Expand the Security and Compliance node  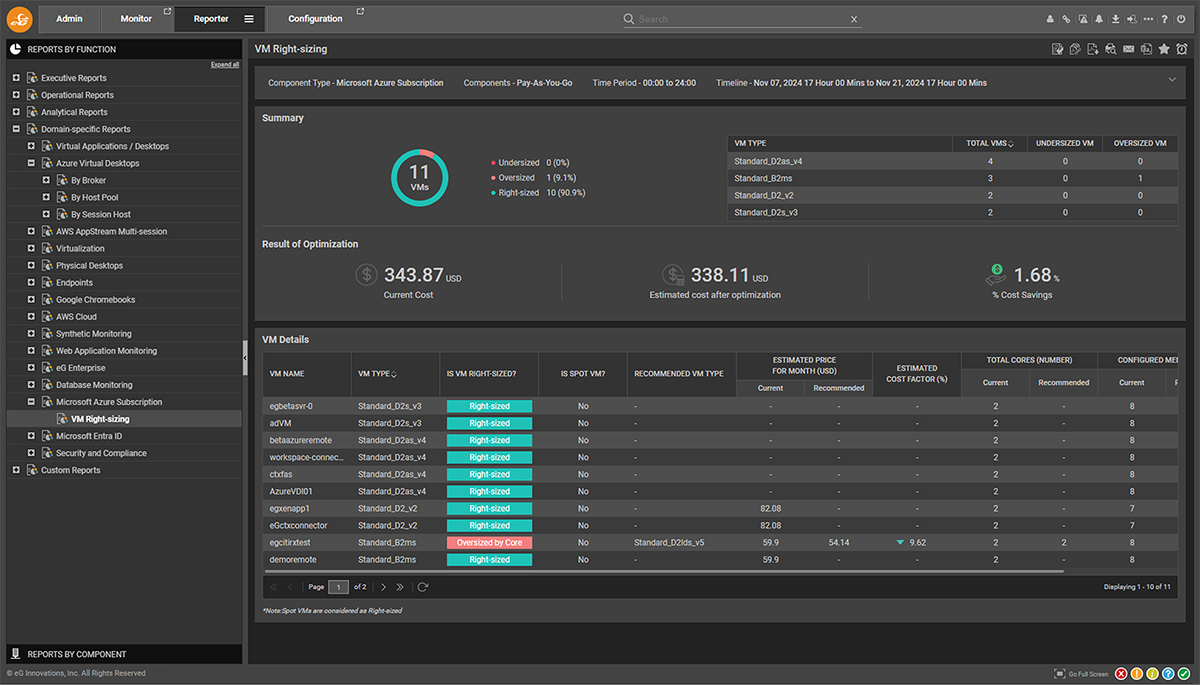[x=31, y=453]
